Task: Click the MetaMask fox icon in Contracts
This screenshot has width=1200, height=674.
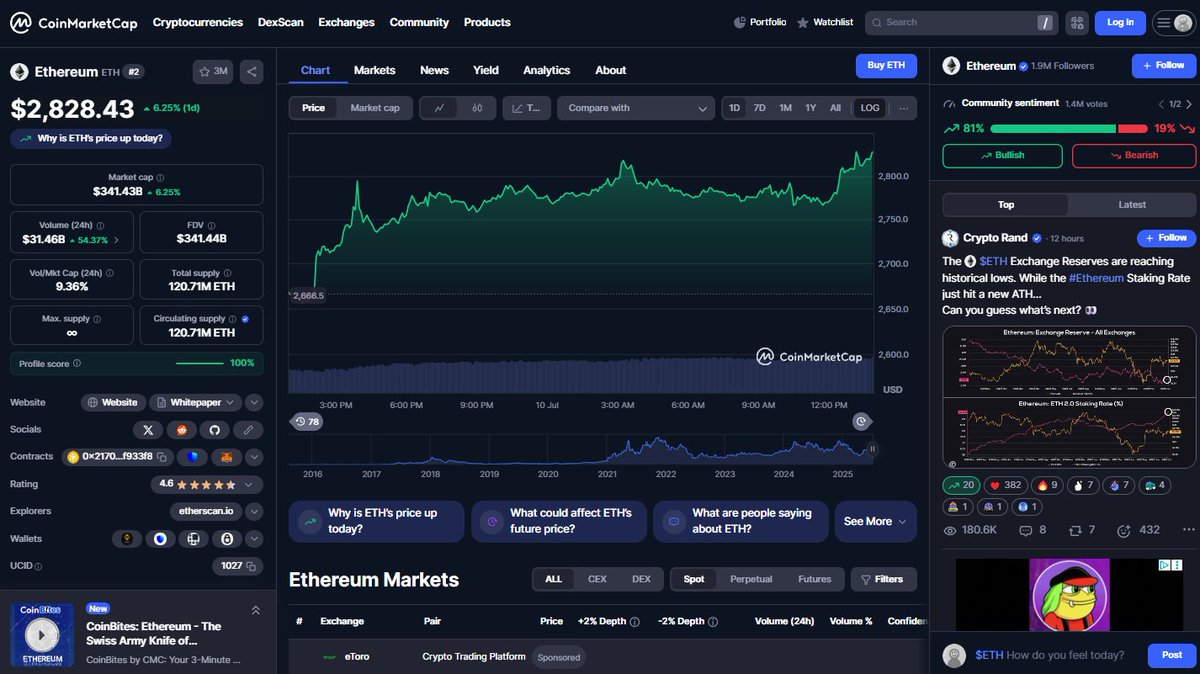Action: (x=227, y=457)
